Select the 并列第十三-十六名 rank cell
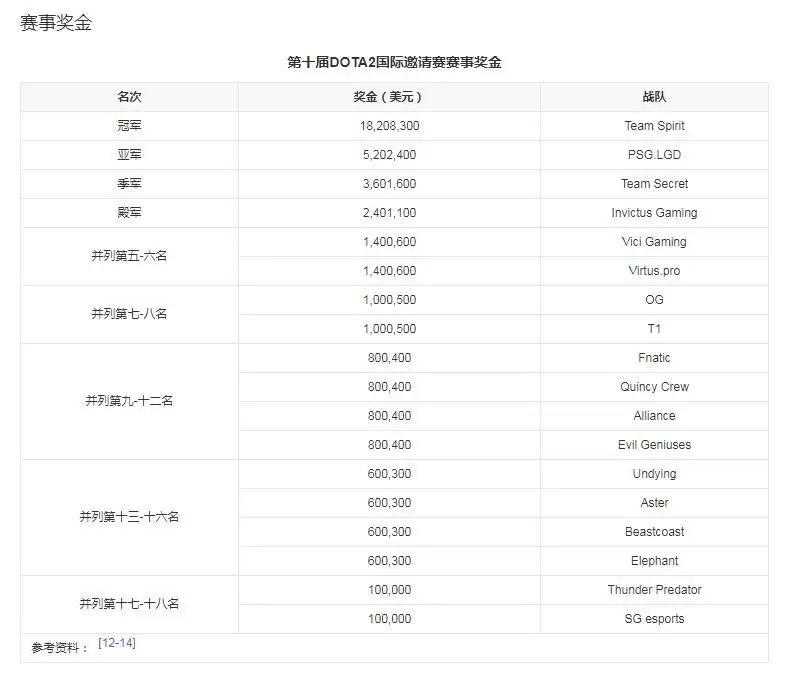This screenshot has width=794, height=681. tap(129, 517)
